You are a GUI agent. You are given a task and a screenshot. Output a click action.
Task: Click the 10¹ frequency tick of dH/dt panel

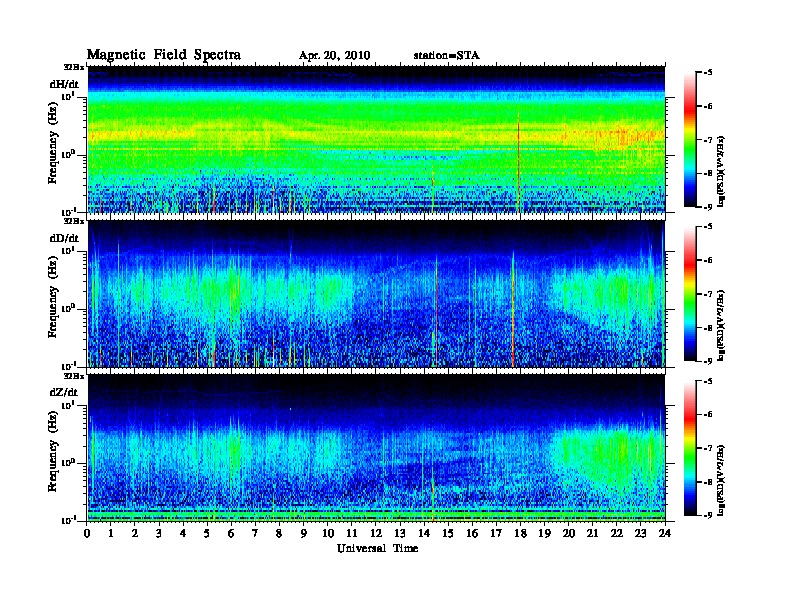click(68, 97)
